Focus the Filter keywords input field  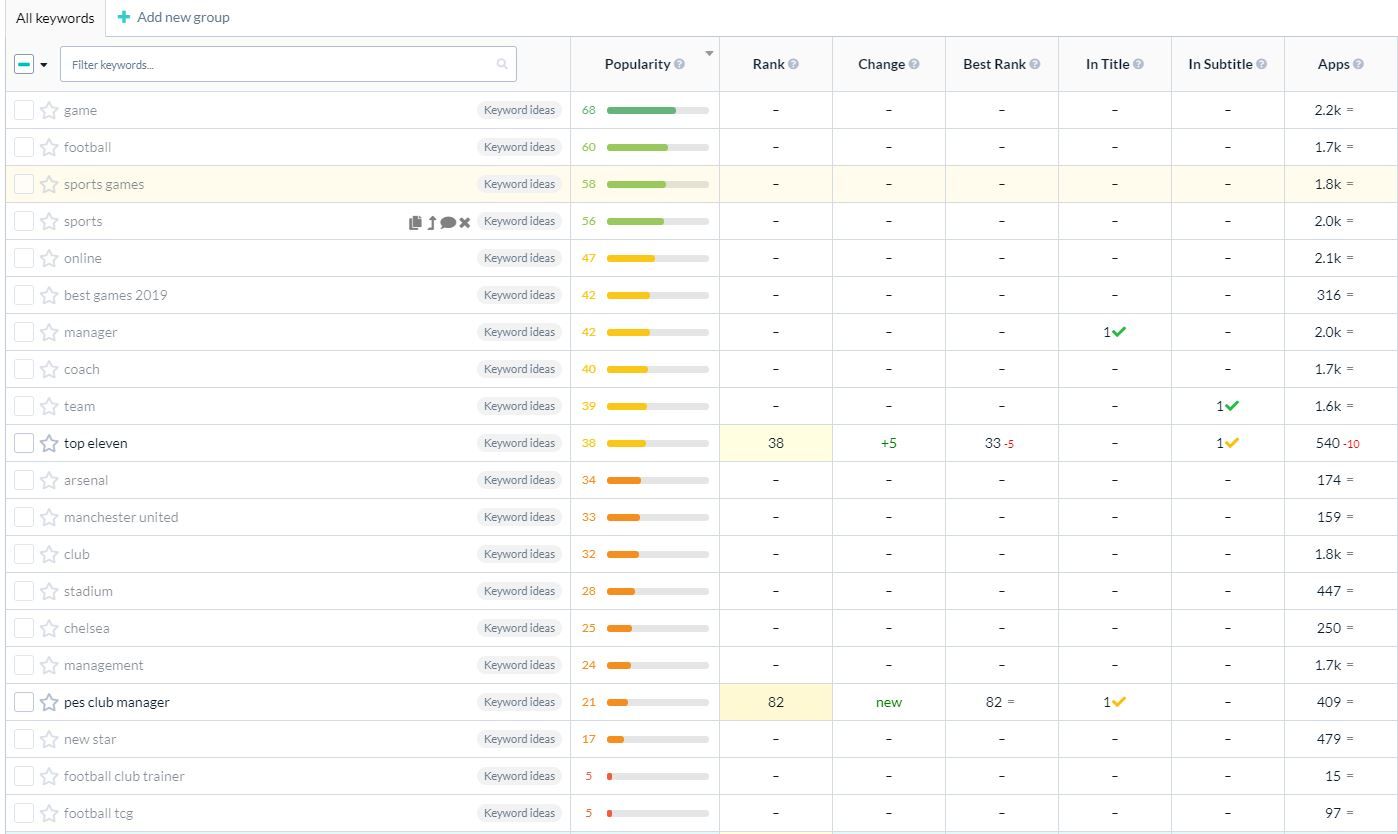pos(288,64)
